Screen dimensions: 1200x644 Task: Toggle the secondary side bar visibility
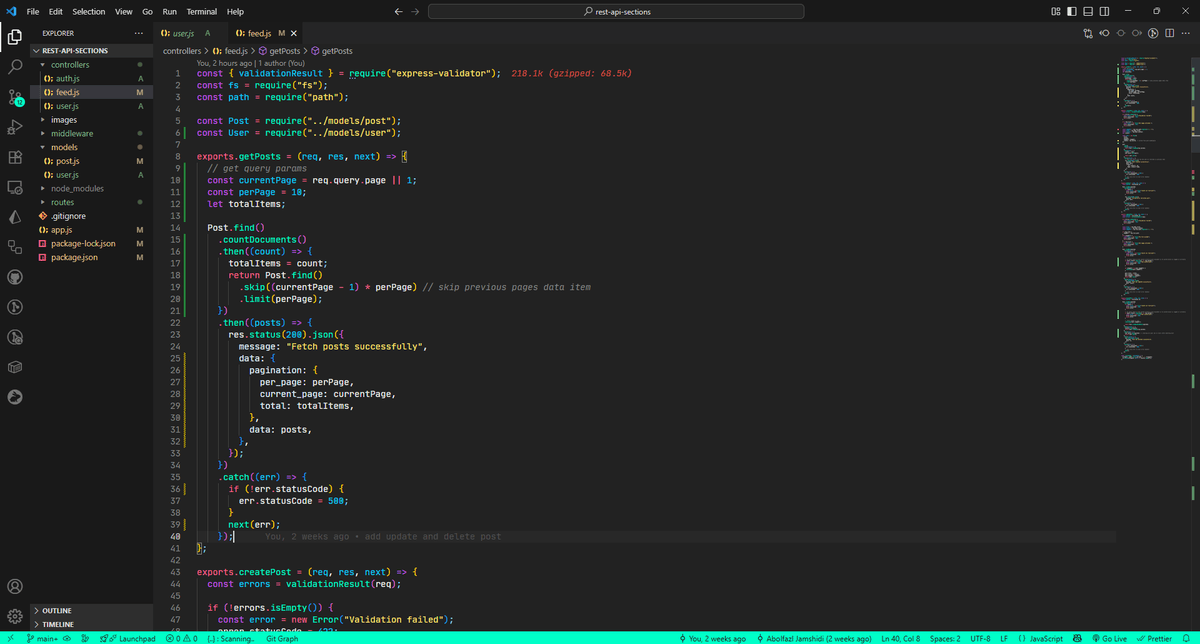tap(1104, 11)
